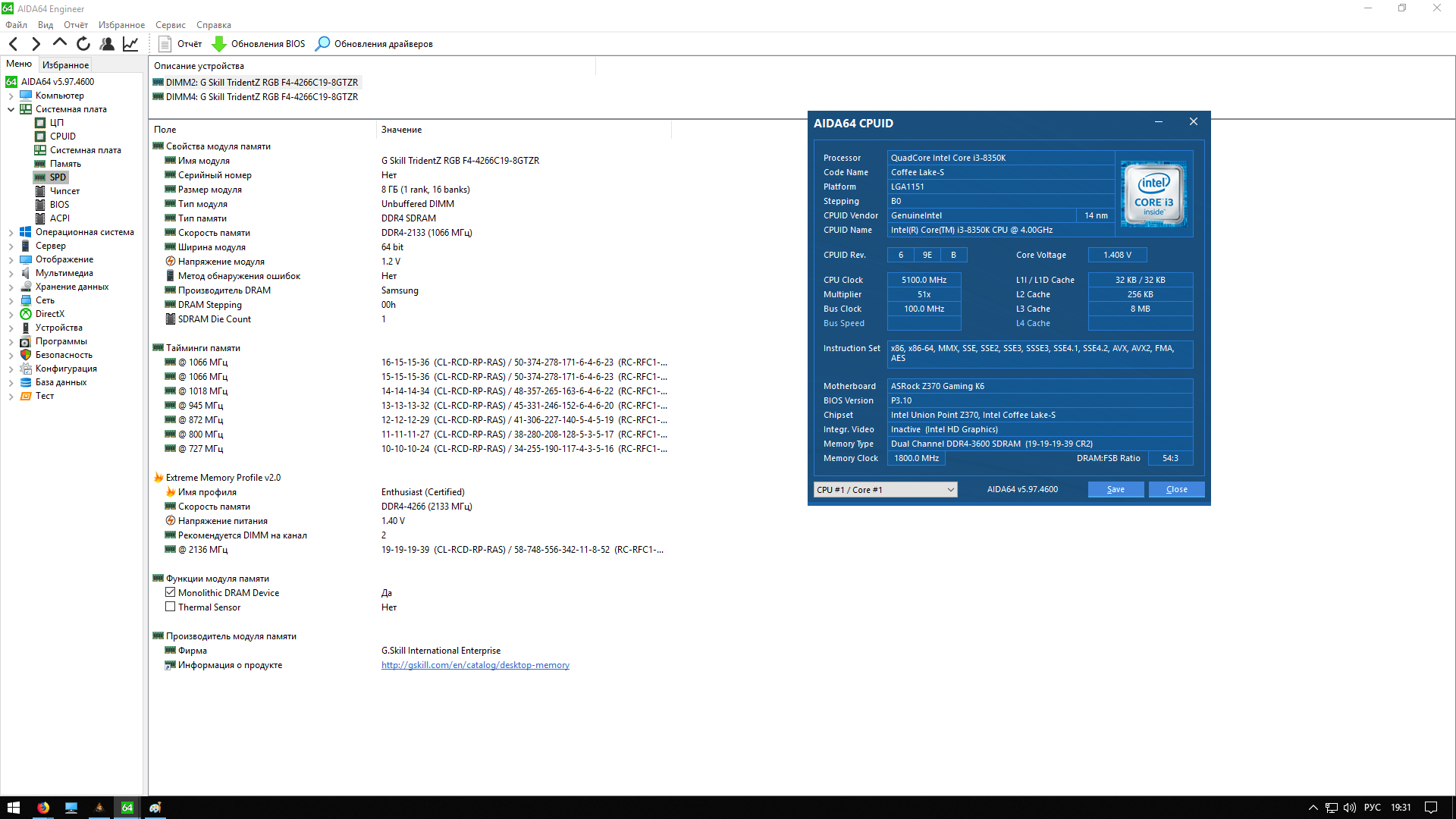
Task: Toggle the Thermal Sensor checkbox
Action: point(171,607)
